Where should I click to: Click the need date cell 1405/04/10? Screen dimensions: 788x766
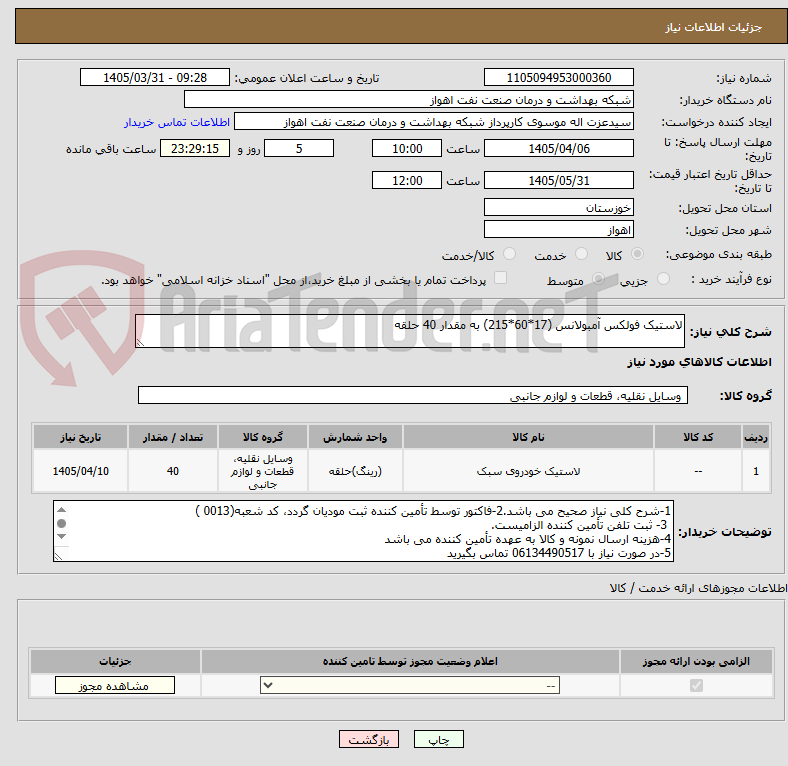(x=80, y=471)
